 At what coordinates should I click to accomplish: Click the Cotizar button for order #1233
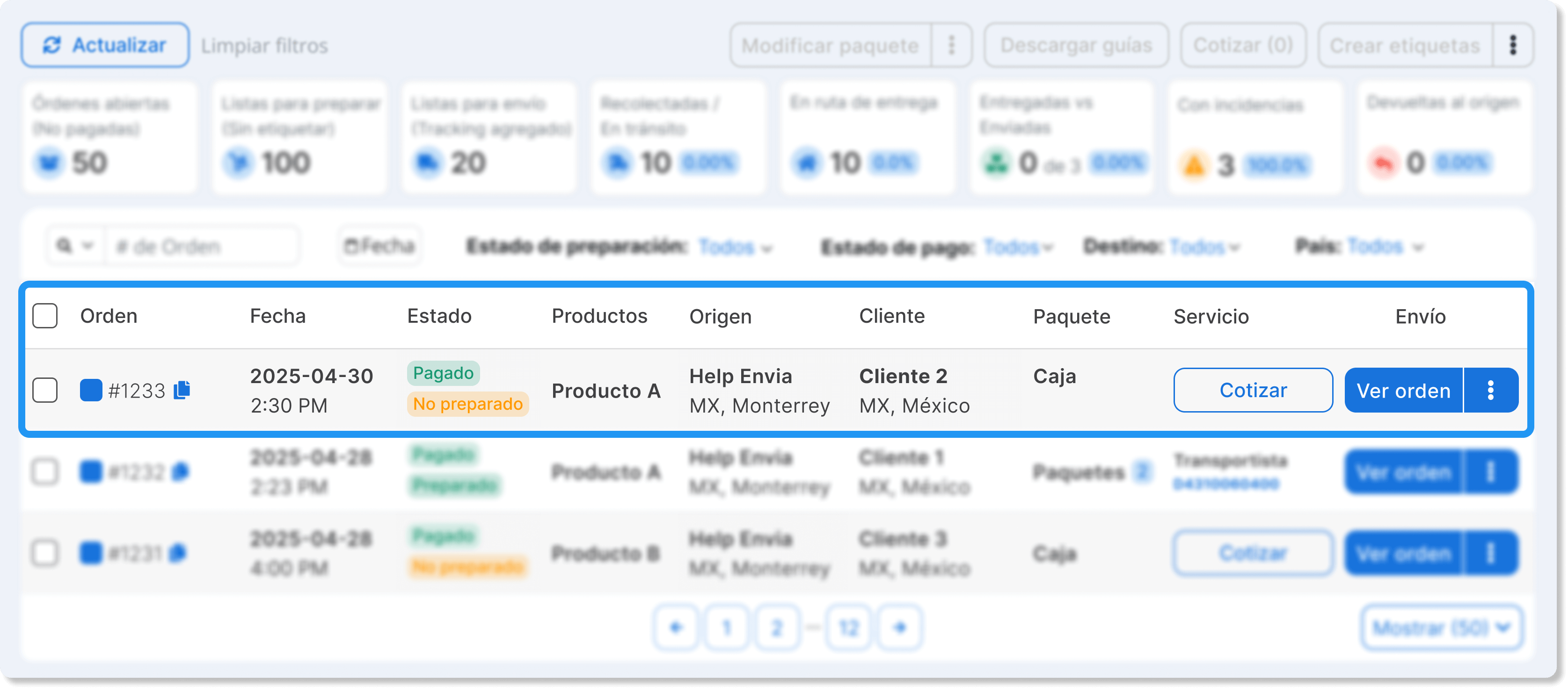[x=1253, y=390]
